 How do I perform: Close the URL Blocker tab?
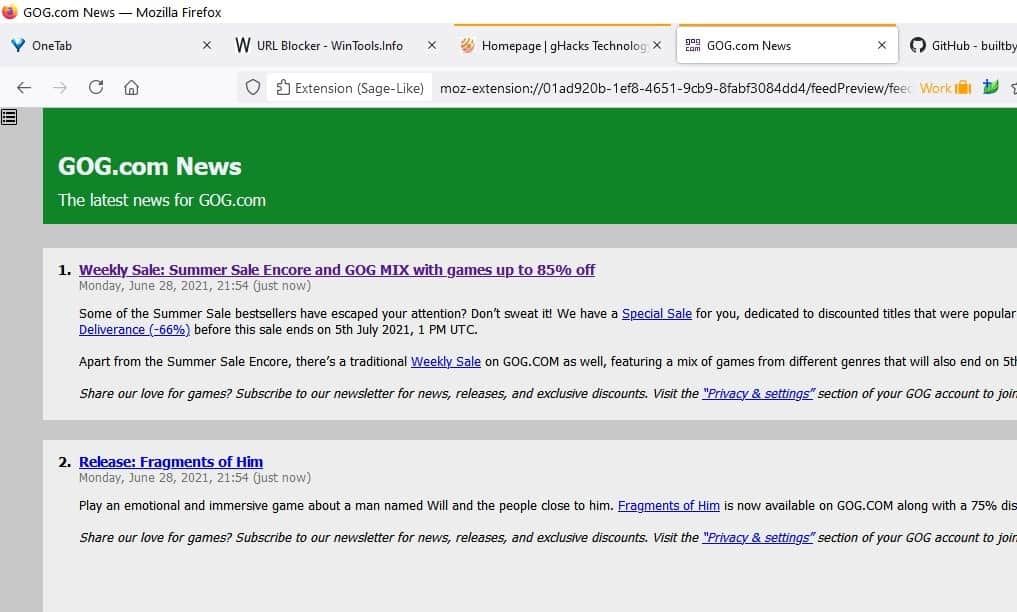click(x=432, y=45)
